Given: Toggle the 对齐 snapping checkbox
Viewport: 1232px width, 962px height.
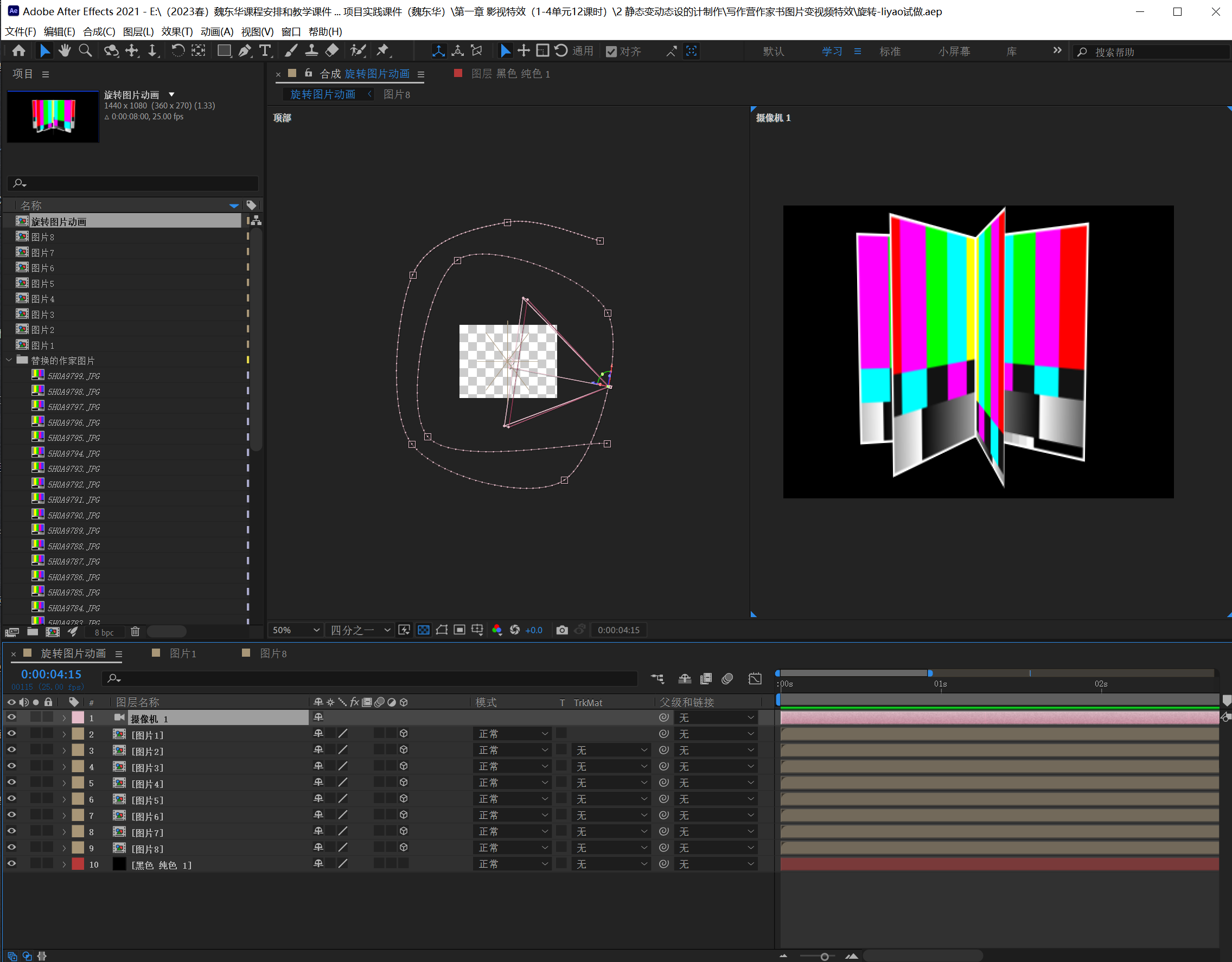Looking at the screenshot, I should [x=611, y=52].
